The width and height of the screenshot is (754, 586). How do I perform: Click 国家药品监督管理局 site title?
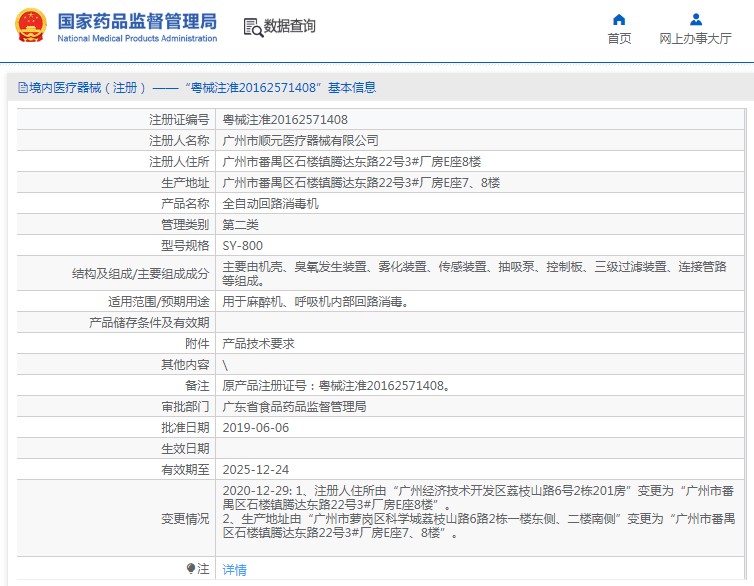tap(137, 21)
